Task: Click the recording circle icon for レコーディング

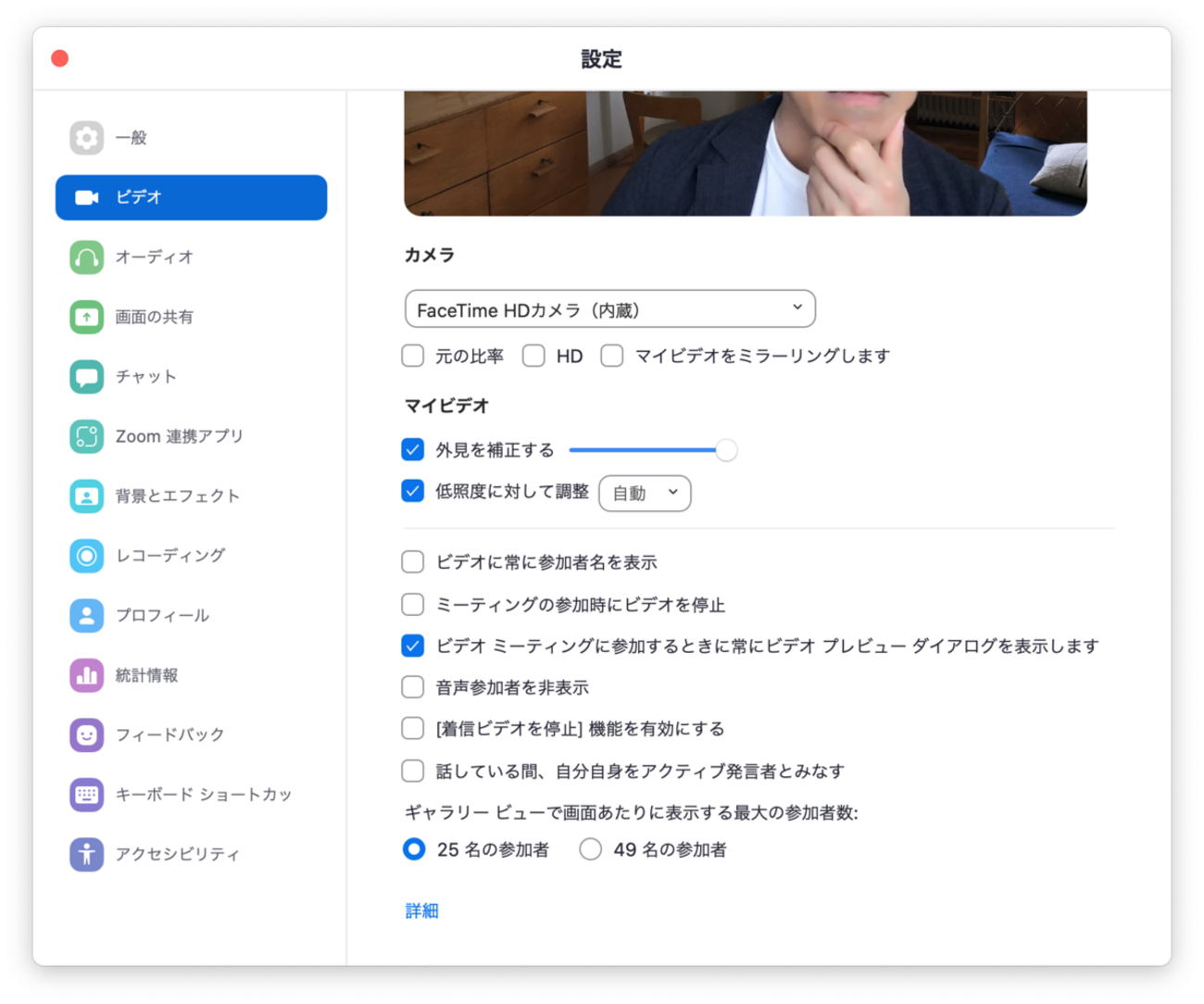Action: 86,556
